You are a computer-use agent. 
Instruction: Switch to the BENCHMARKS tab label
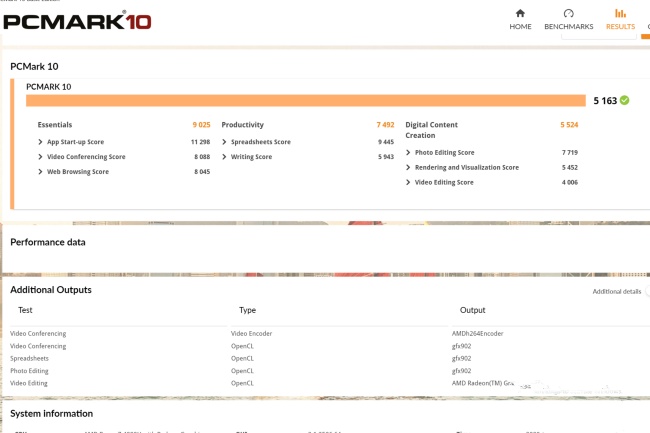569,27
